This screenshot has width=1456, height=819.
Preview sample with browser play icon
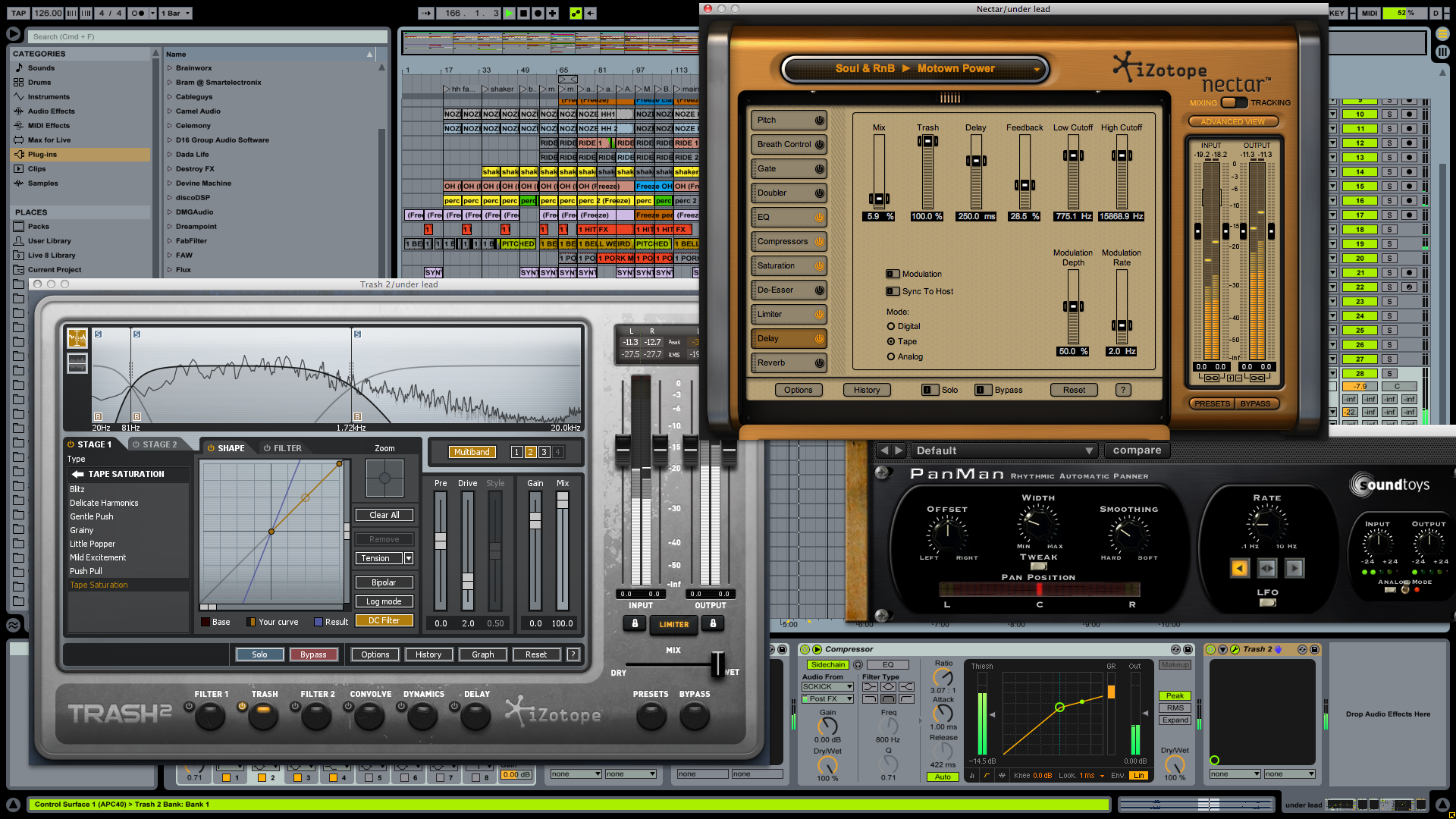tap(13, 34)
